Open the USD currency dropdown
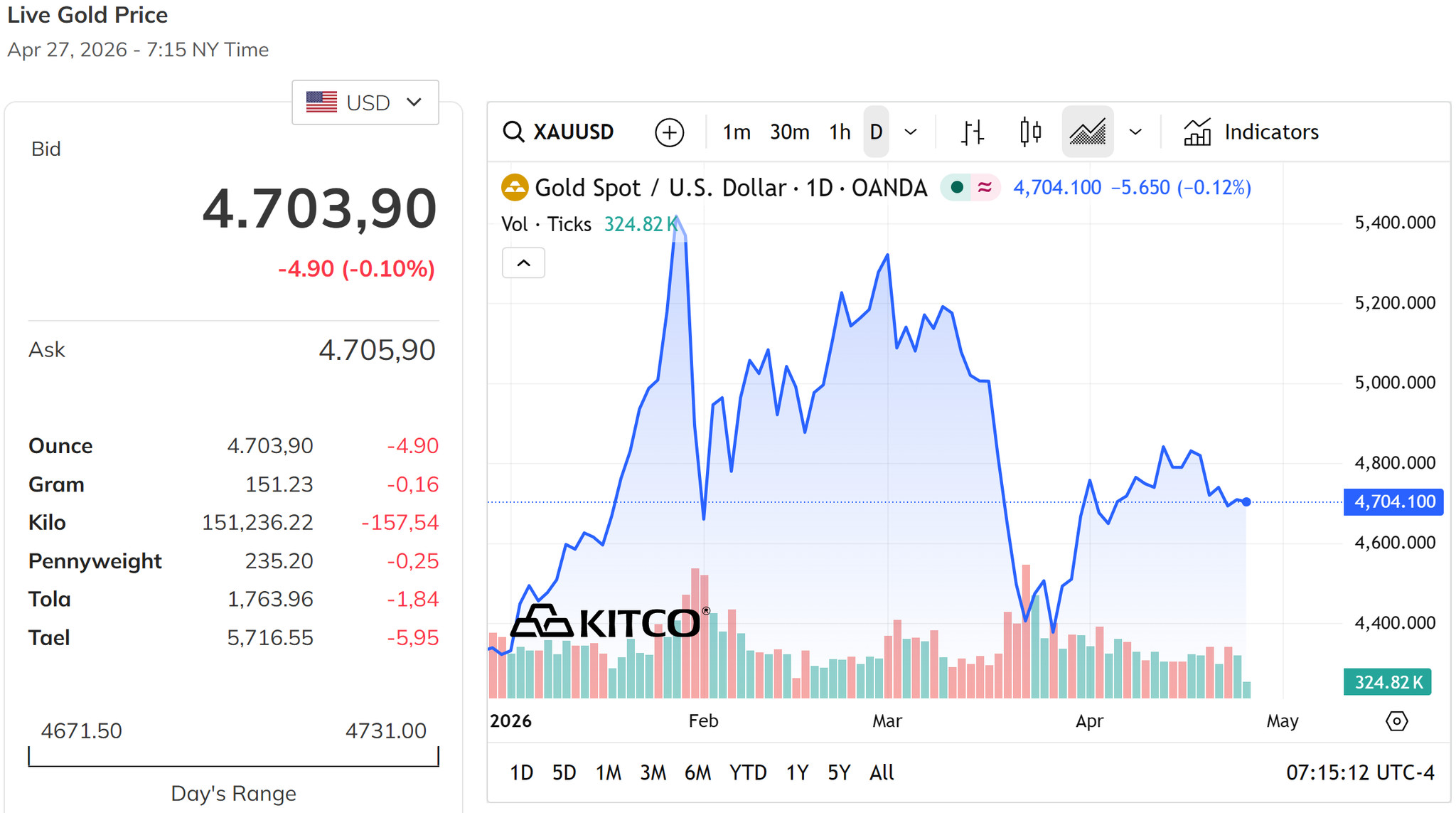 (365, 102)
